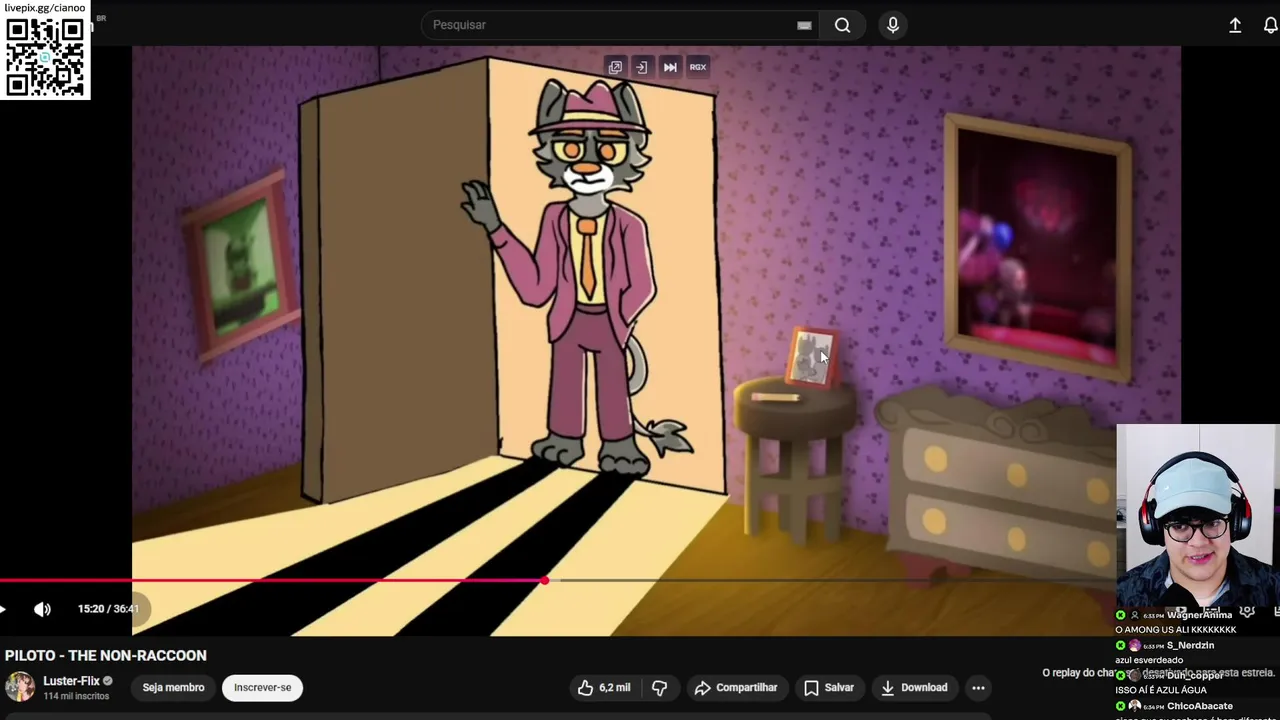This screenshot has width=1280, height=720.
Task: Click the video title PILOTO - THE NON-RACCOON
Action: [106, 656]
